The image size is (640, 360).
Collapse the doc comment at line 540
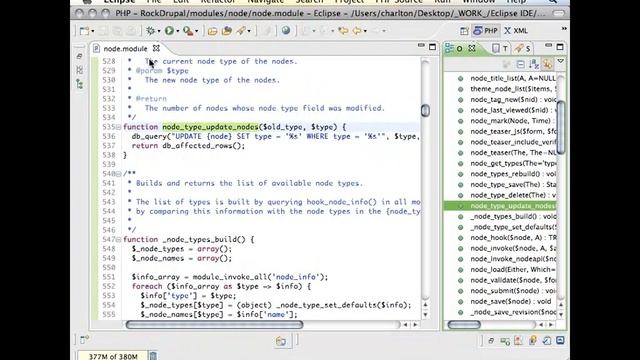tap(118, 174)
